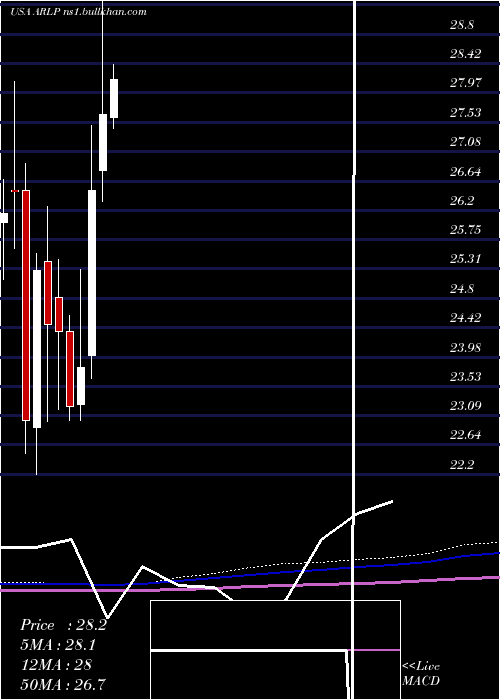
Task: Click the '50MA : 26.7' readout
Action: point(63,684)
